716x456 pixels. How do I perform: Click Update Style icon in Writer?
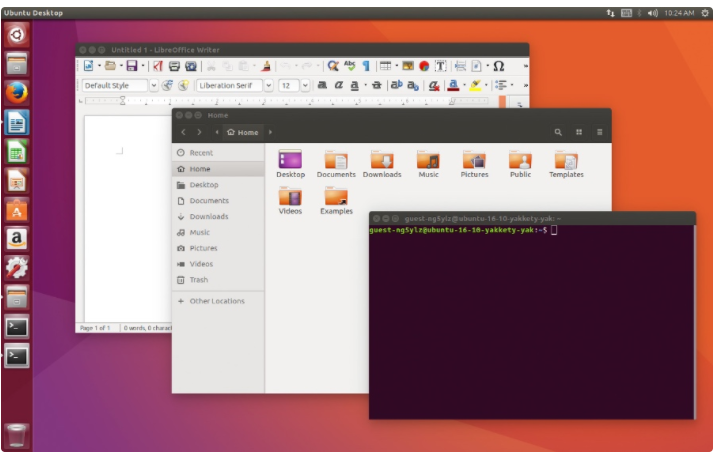pos(168,85)
